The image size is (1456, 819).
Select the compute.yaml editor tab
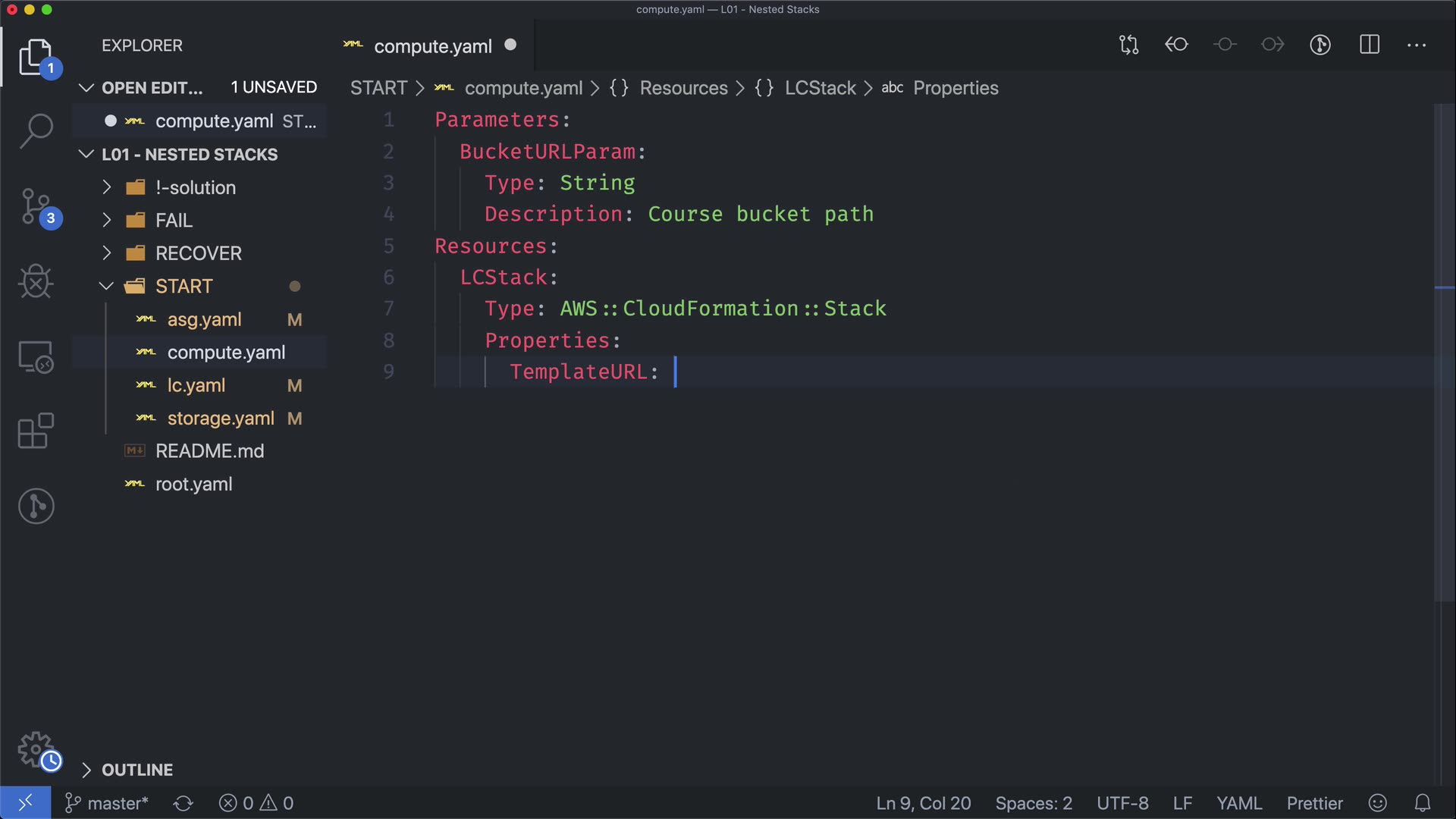(x=432, y=46)
